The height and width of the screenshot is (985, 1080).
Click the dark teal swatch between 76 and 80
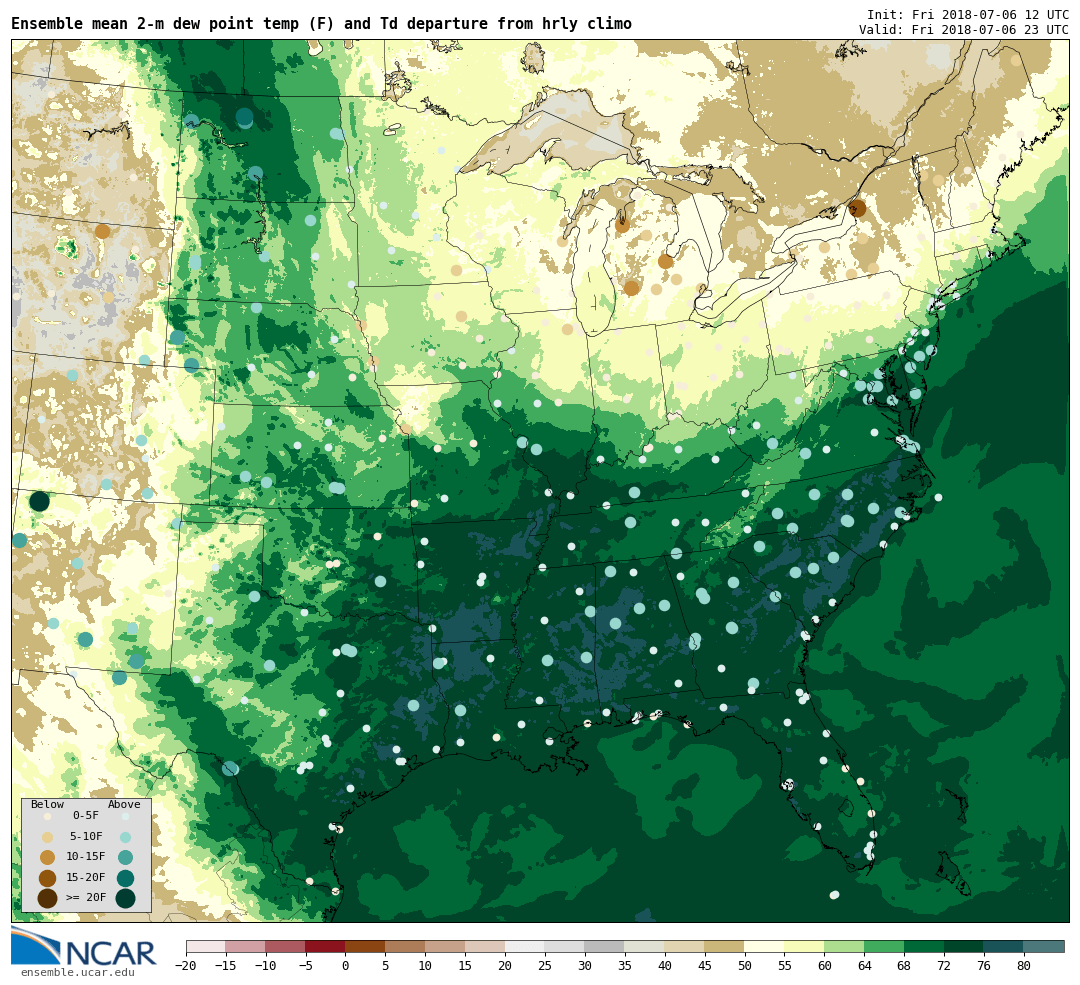1004,946
